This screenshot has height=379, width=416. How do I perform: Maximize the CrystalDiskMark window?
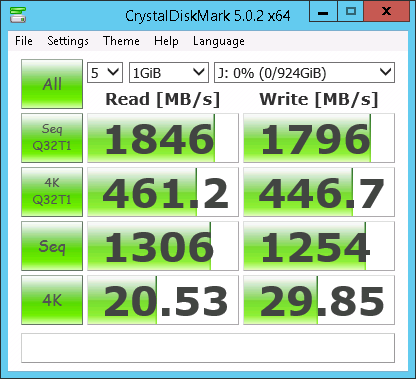(x=351, y=11)
